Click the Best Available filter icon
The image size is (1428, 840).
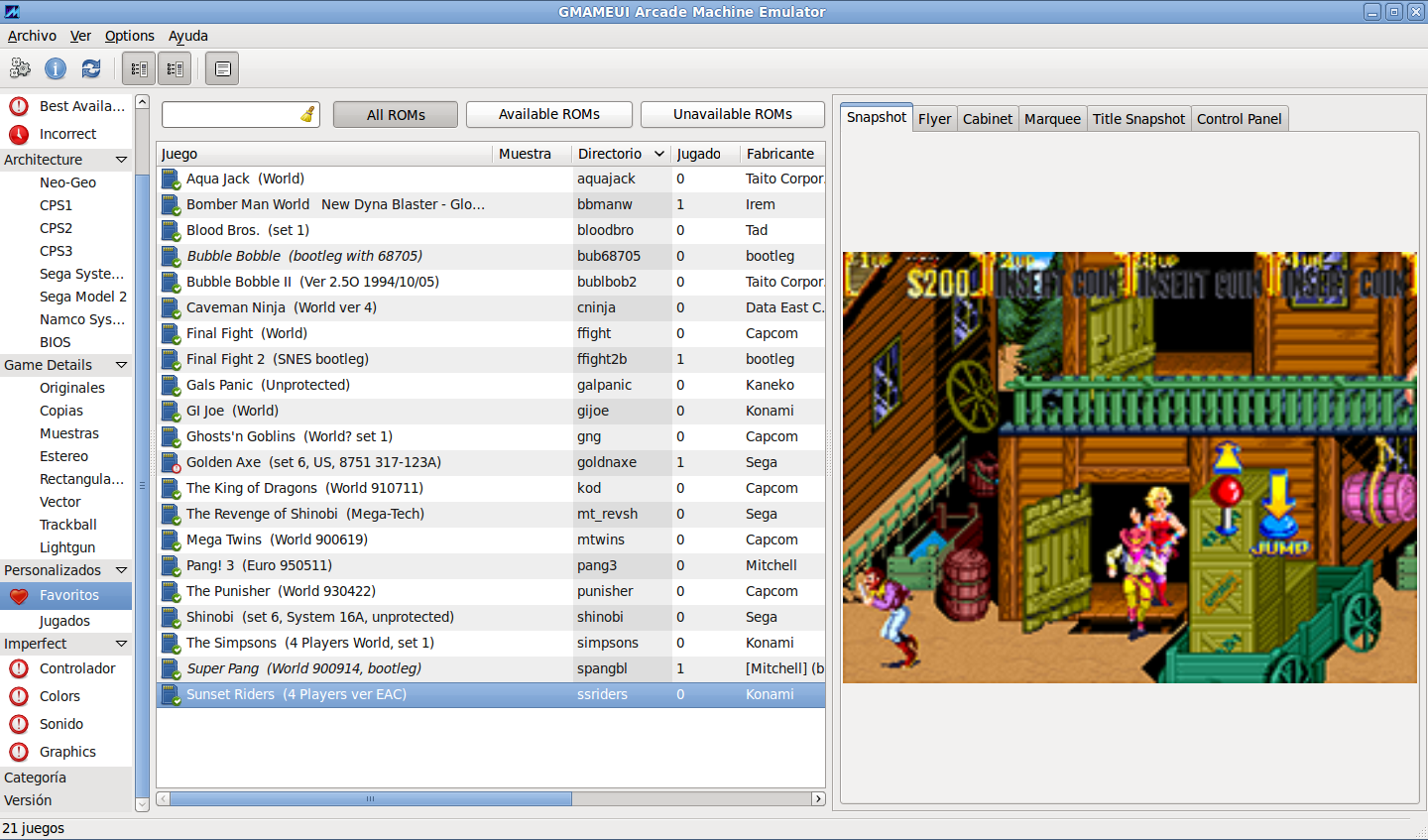click(19, 106)
